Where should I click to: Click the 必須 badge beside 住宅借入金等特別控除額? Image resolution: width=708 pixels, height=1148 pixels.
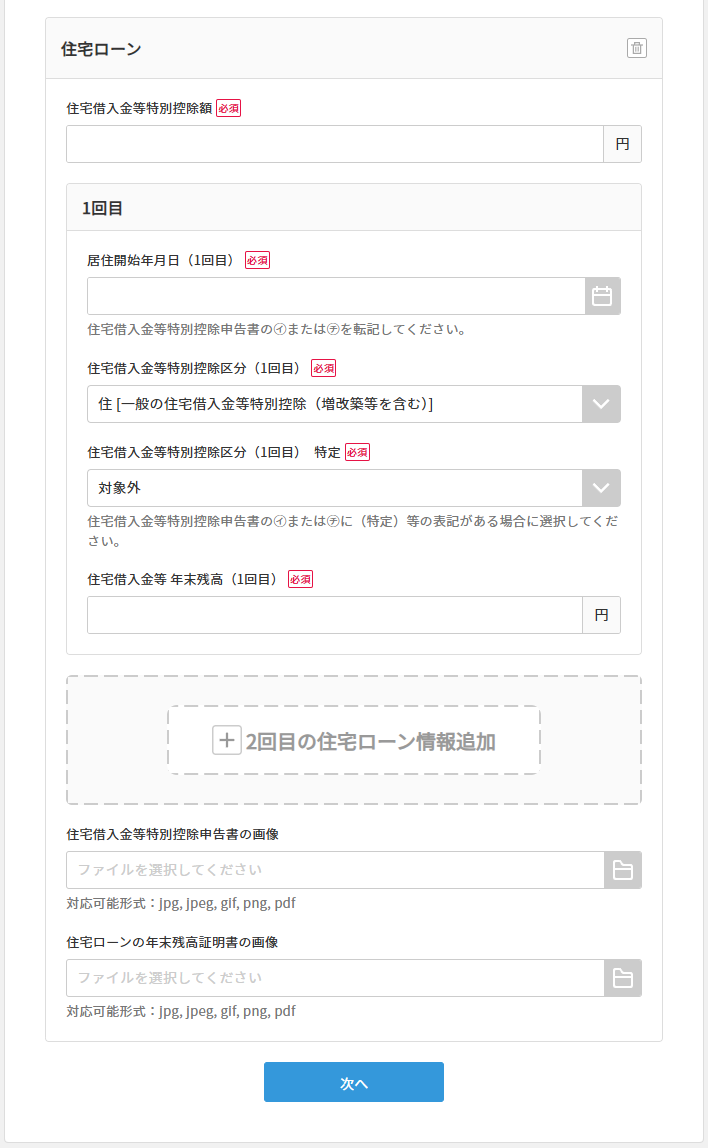click(227, 107)
